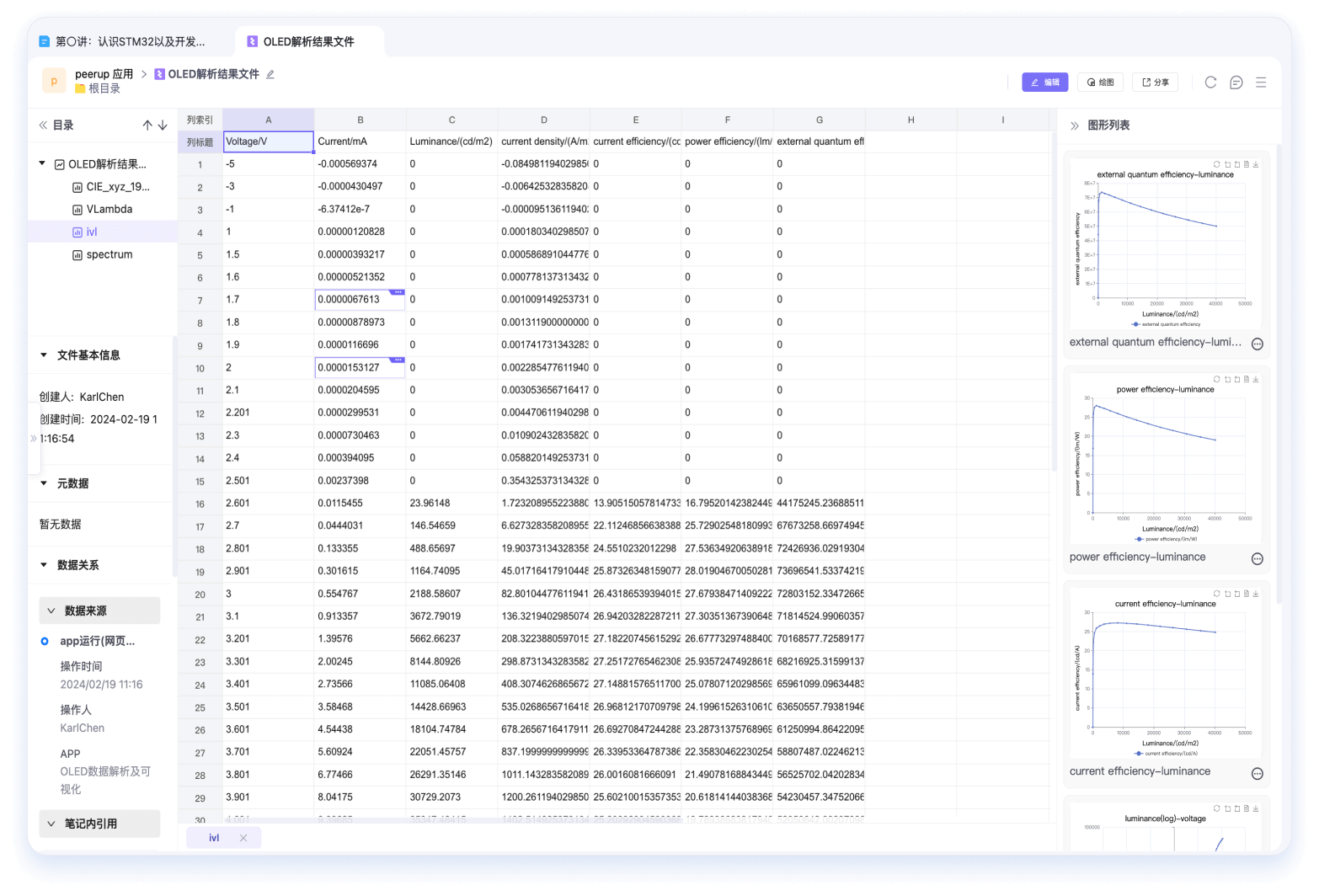Select column B header
The image size is (1319, 896).
(x=360, y=120)
